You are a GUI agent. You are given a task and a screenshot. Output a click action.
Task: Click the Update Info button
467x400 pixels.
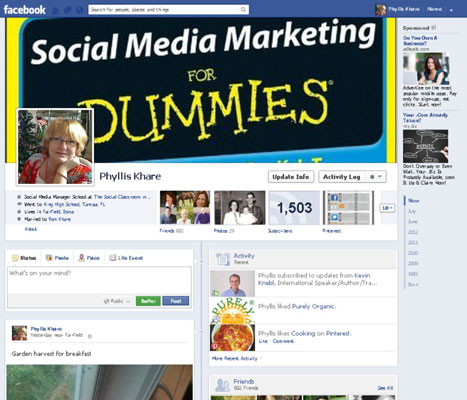[x=291, y=177]
